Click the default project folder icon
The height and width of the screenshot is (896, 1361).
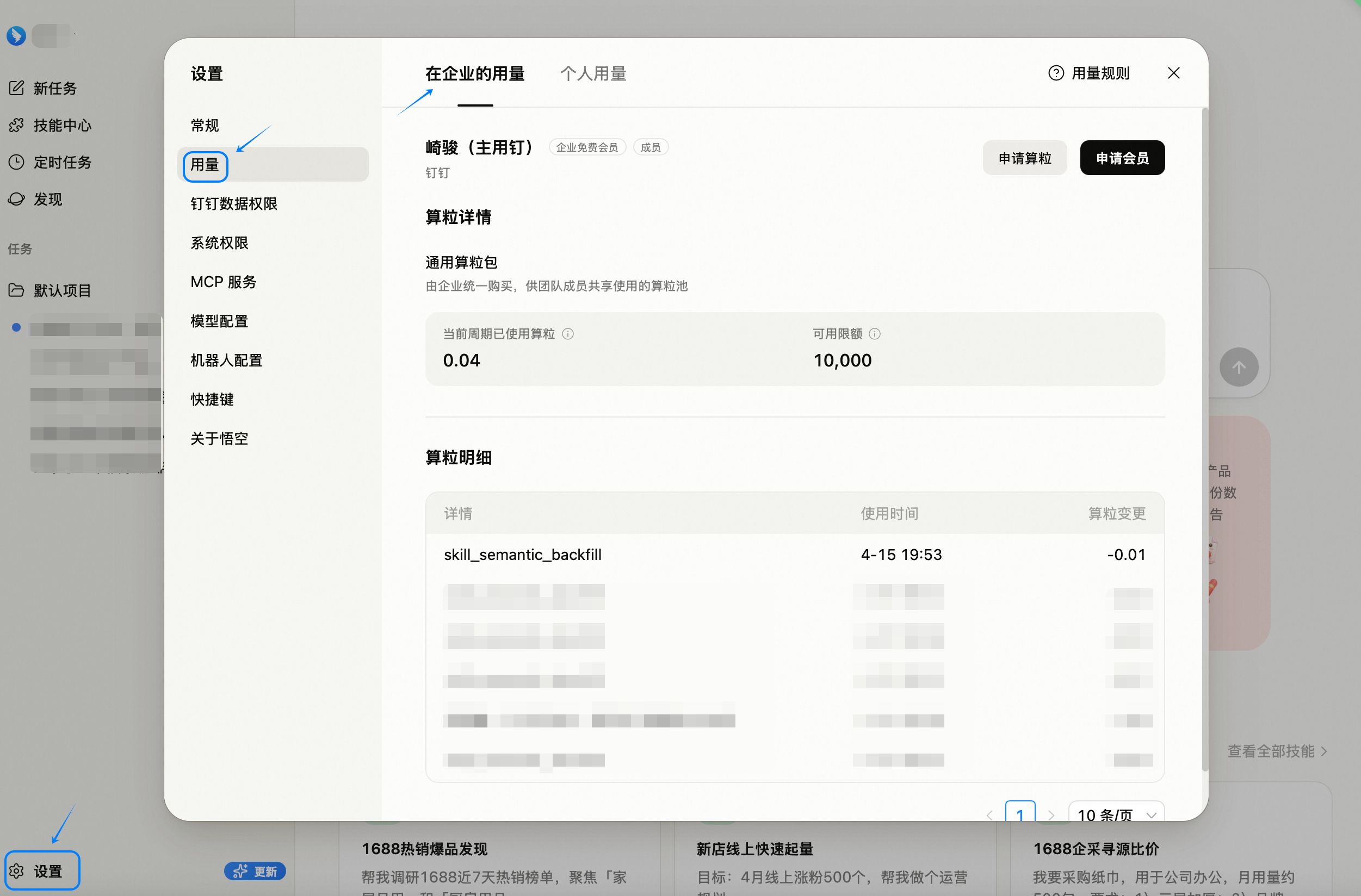coord(16,290)
